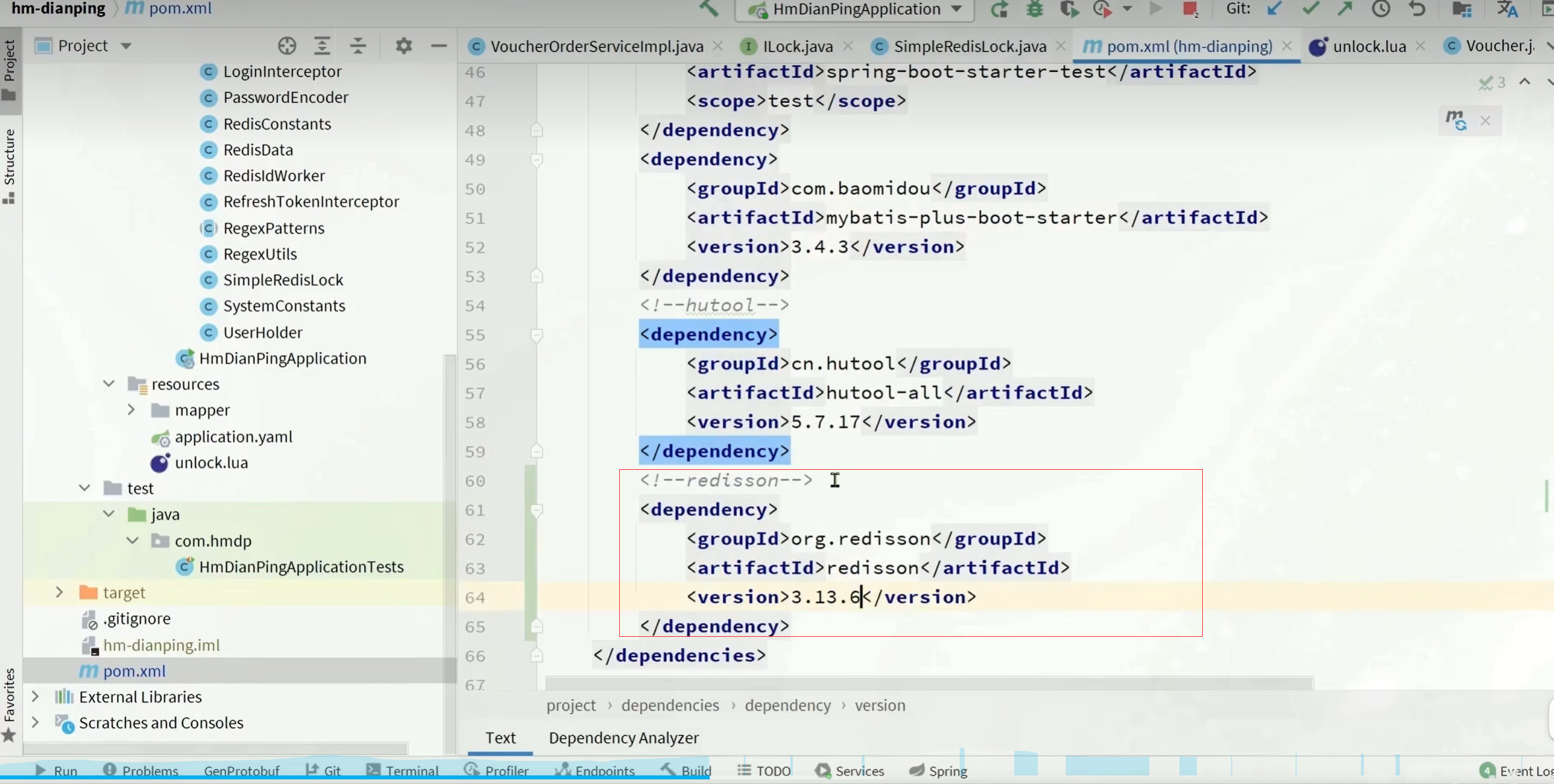
Task: Stop the running application with the red square
Action: coord(1190,9)
